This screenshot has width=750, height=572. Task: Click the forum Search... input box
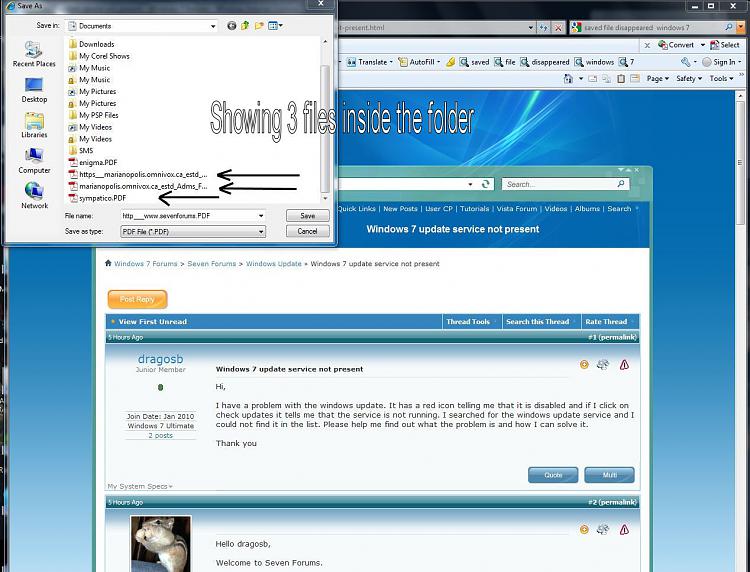[x=560, y=184]
